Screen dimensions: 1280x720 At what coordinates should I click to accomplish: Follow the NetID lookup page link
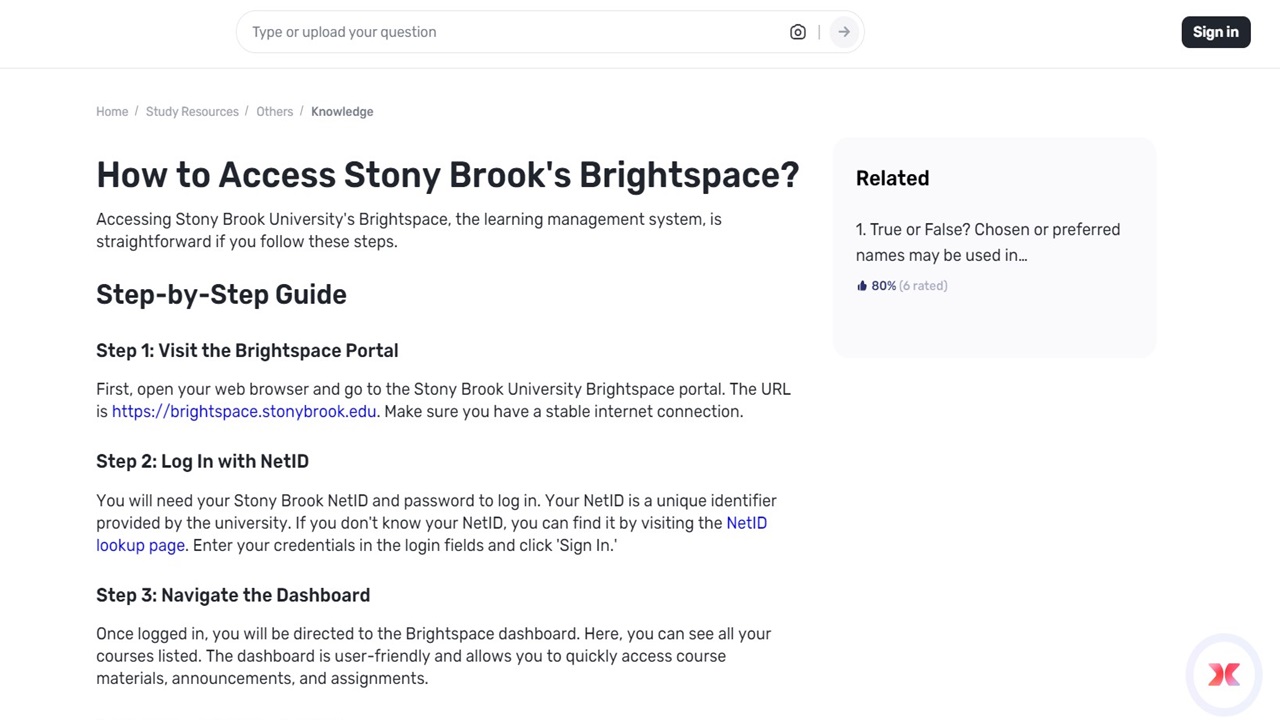[x=140, y=546]
